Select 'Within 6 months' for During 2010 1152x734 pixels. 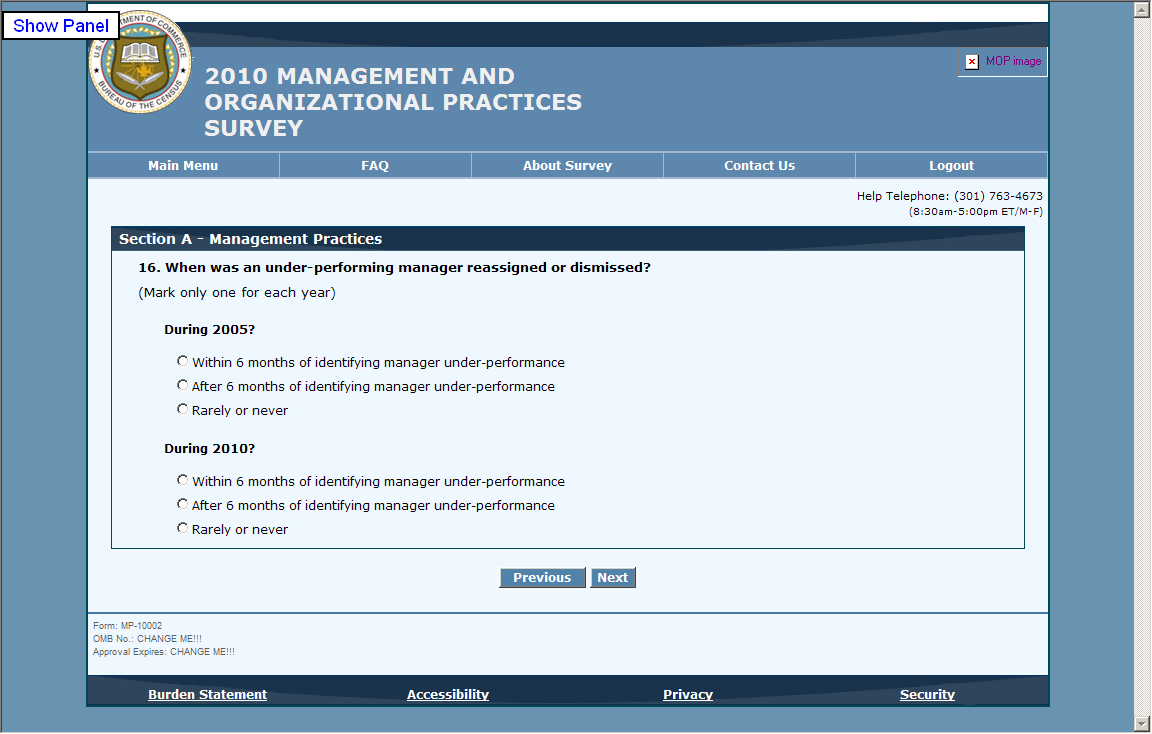[x=182, y=480]
